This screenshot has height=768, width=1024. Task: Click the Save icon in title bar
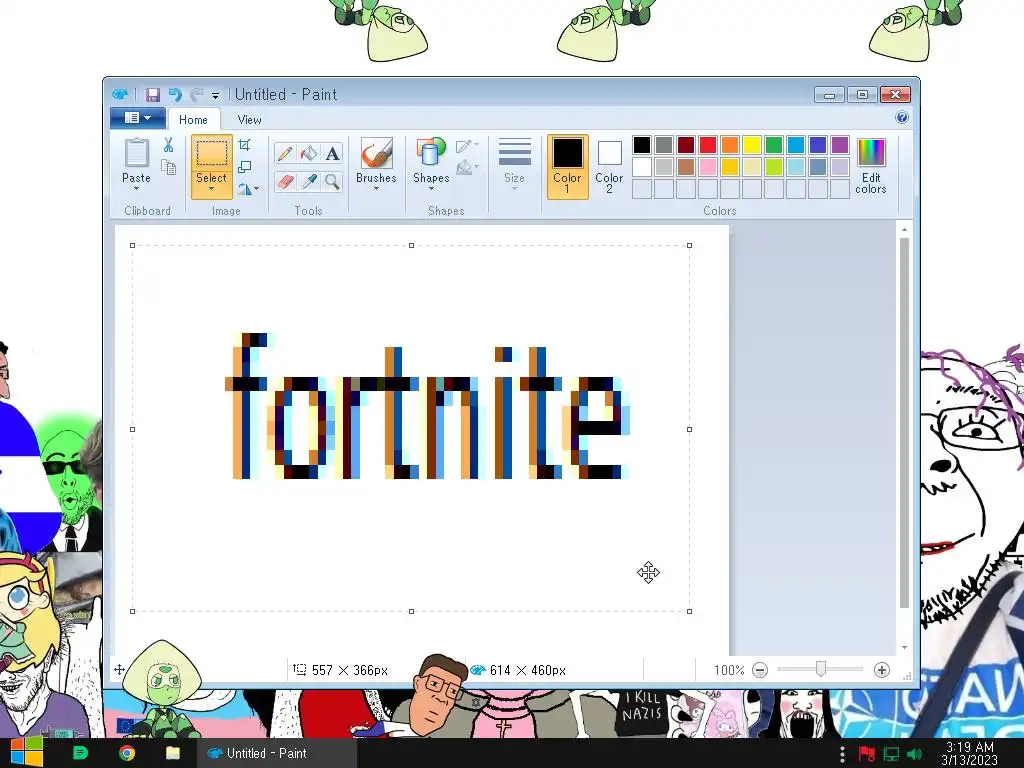click(152, 95)
